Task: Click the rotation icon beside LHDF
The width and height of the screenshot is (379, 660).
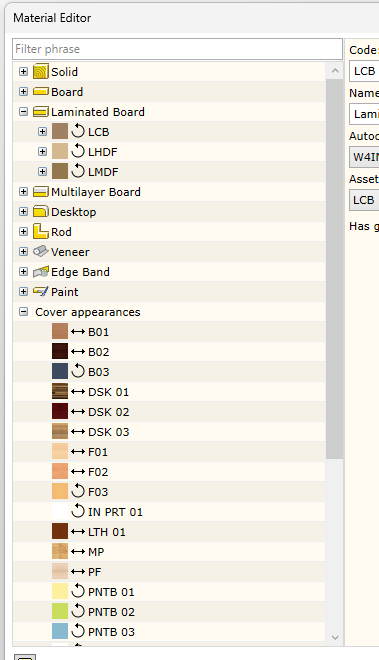Action: [78, 151]
